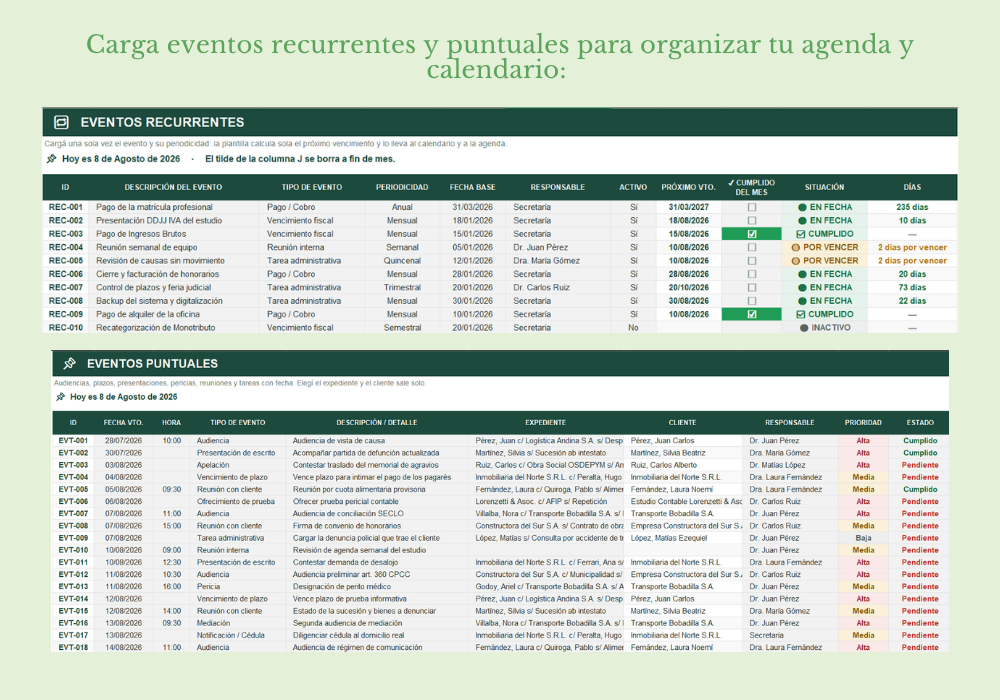The width and height of the screenshot is (1000, 700).
Task: Open Periodicidad cell 'Anual' for REC-001
Action: click(402, 207)
